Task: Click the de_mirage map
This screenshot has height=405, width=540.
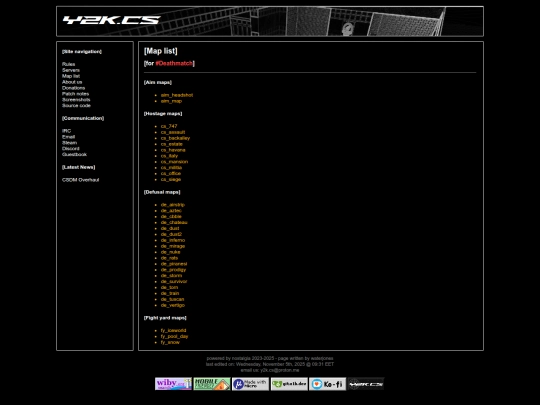Action: click(173, 246)
